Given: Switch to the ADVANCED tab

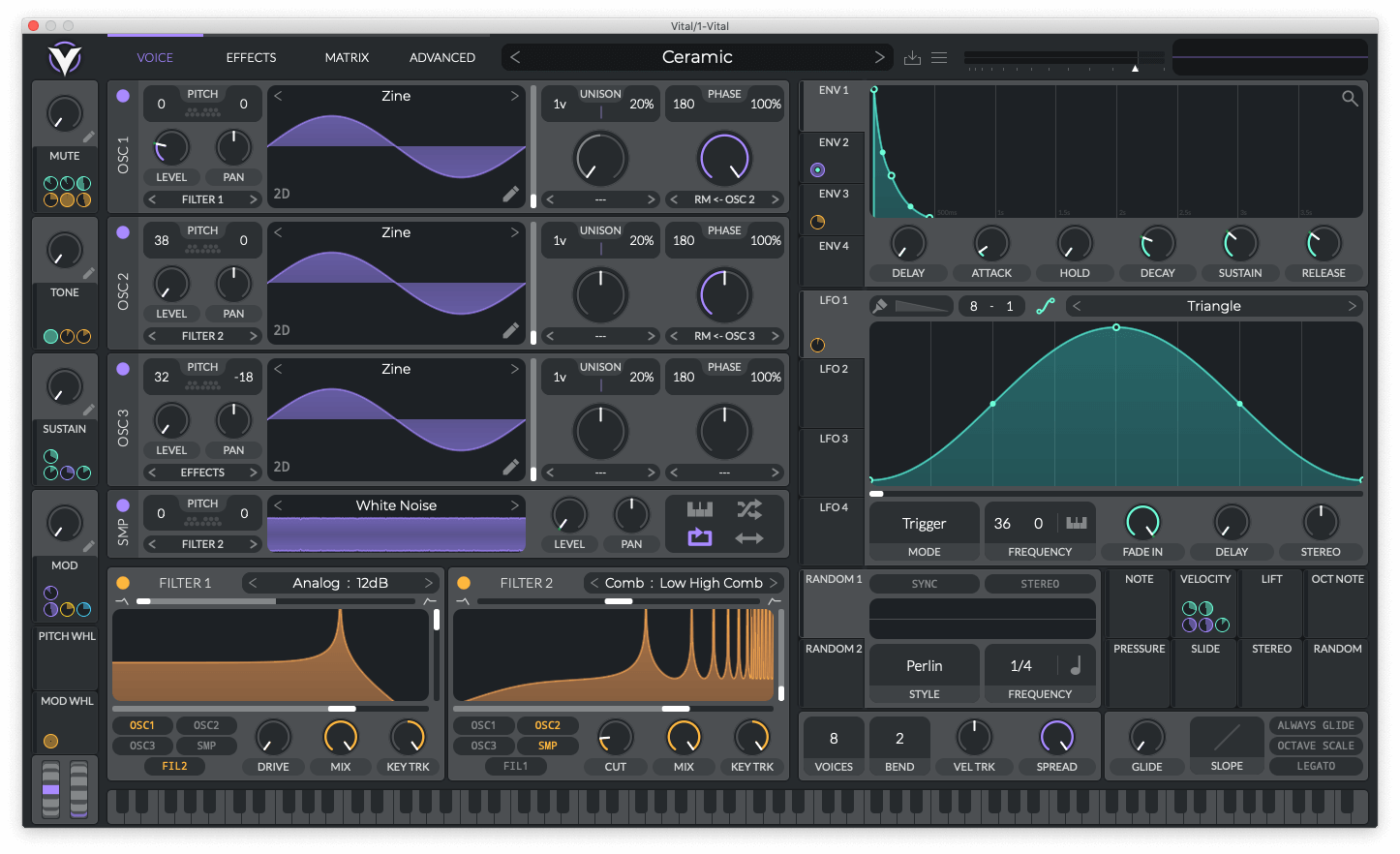Looking at the screenshot, I should [442, 57].
